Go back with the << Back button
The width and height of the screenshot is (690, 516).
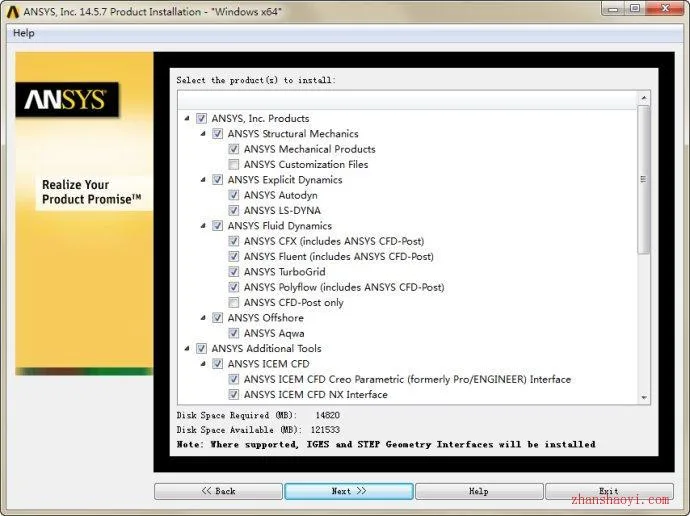click(218, 491)
